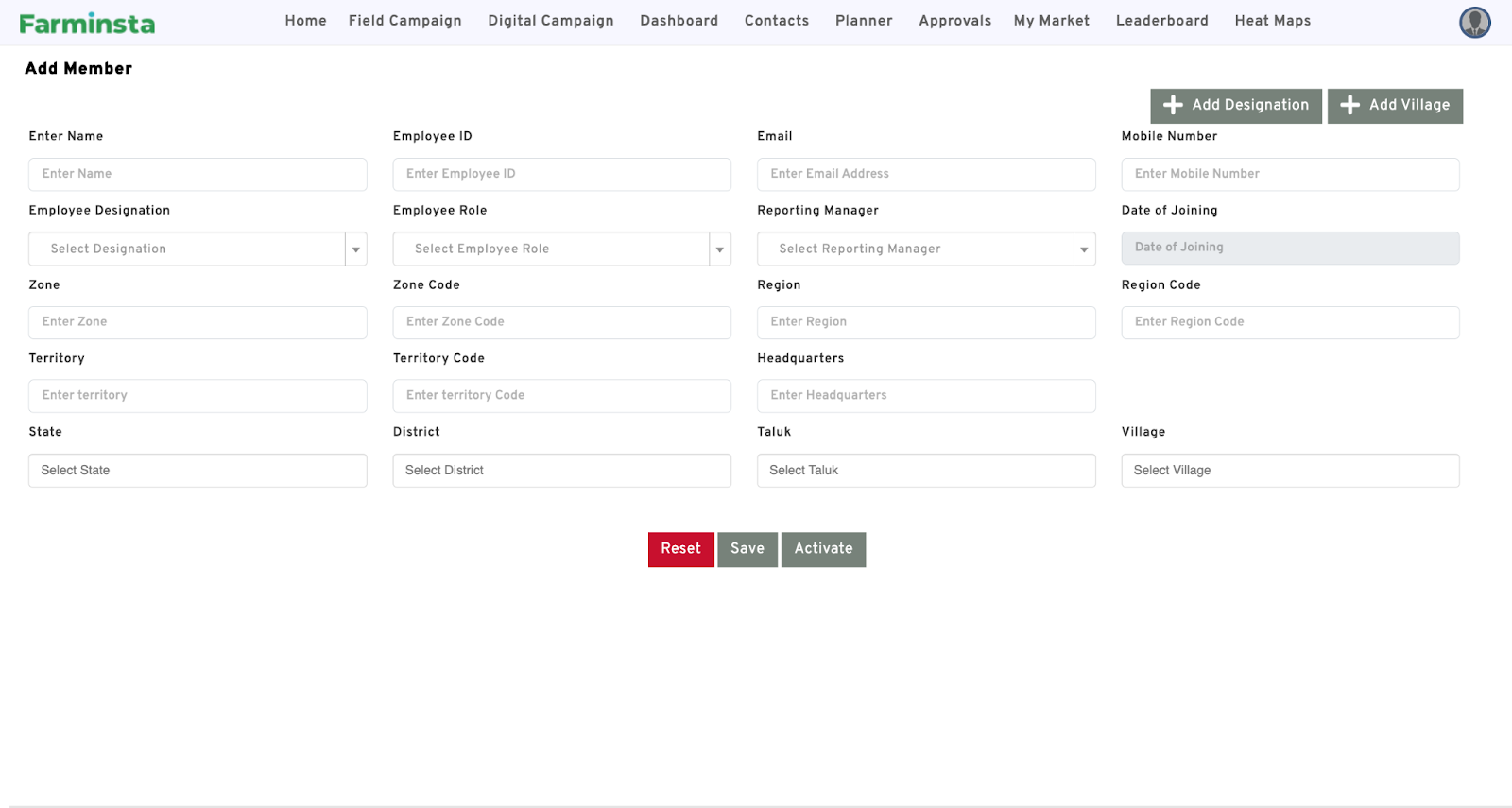Navigate to the Leaderboard tab
Viewport: 1512px width, 808px height.
(x=1161, y=21)
